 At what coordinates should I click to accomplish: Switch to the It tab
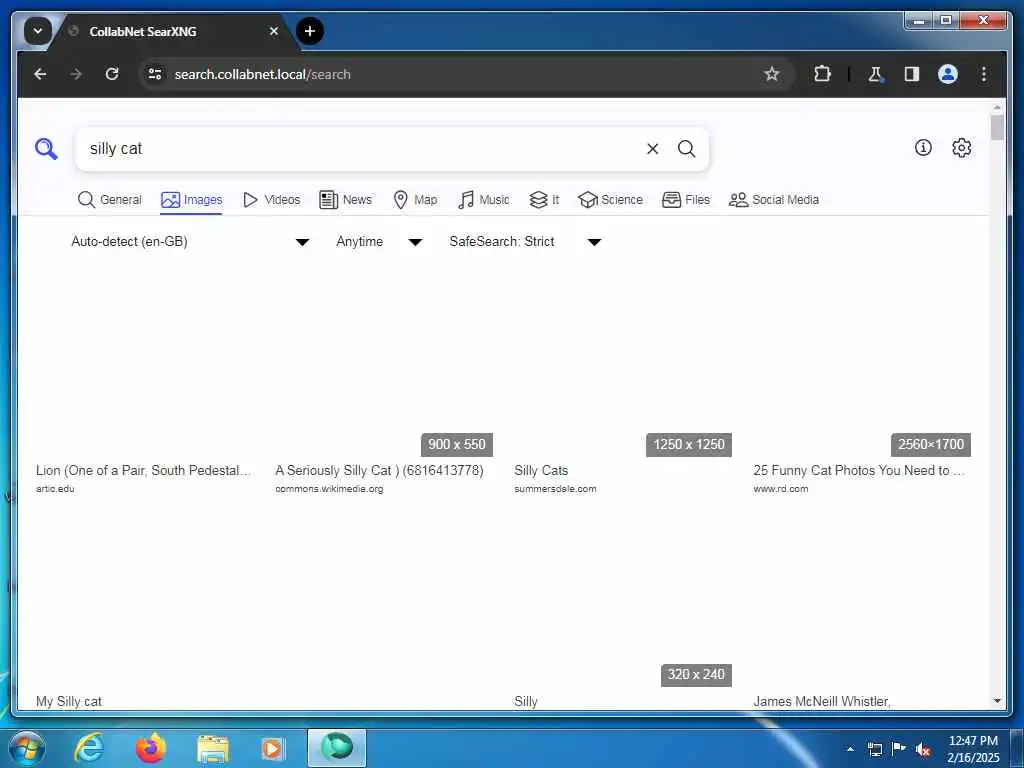[x=544, y=199]
